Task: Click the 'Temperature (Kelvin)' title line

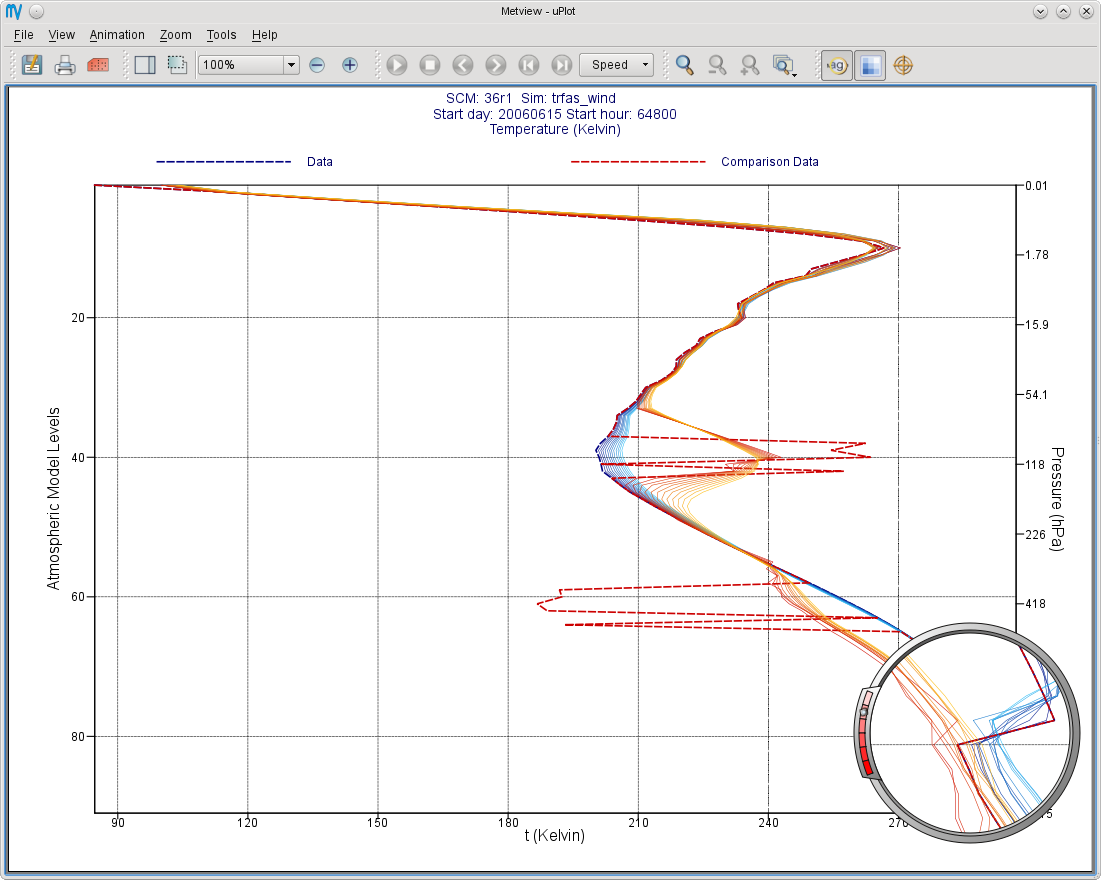Action: [555, 129]
